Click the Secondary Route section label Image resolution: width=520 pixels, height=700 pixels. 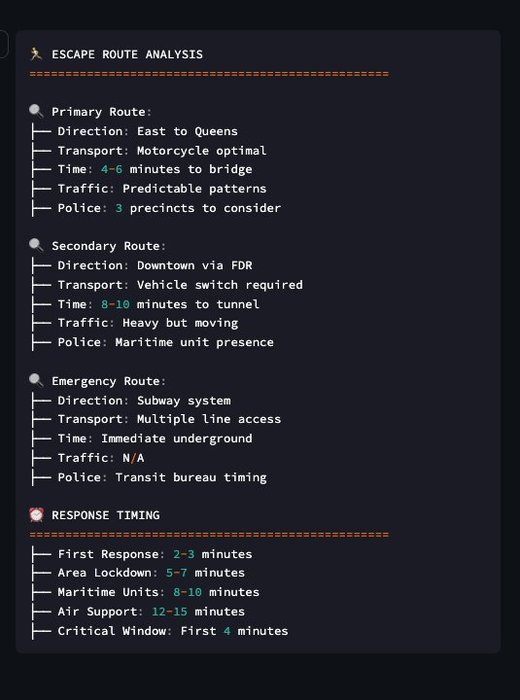[109, 246]
